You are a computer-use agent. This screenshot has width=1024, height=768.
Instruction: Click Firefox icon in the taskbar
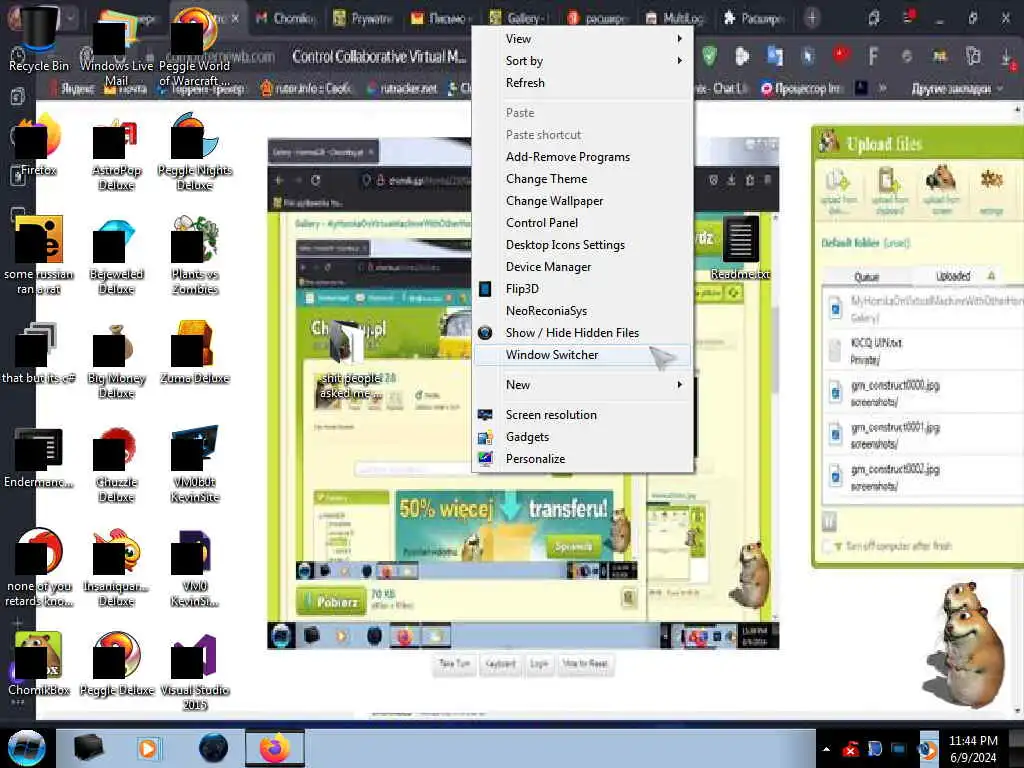pos(275,748)
